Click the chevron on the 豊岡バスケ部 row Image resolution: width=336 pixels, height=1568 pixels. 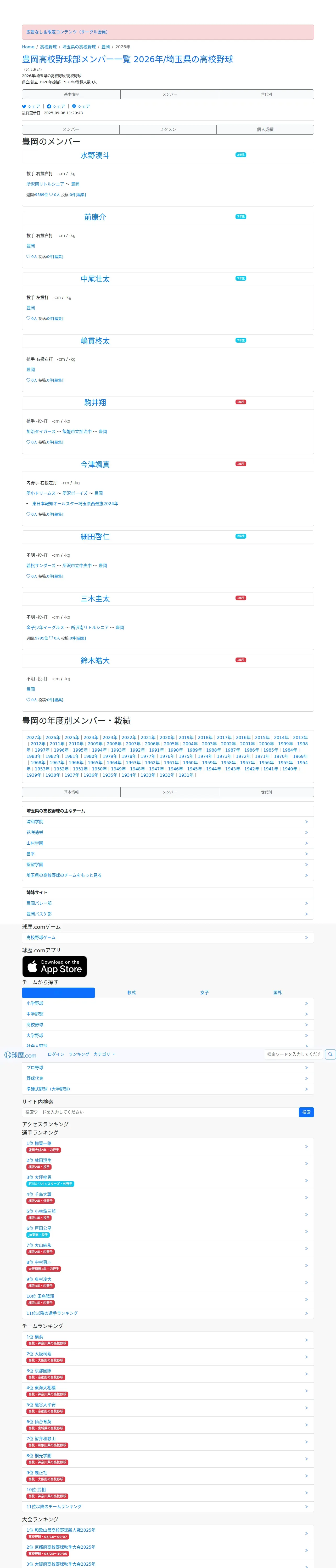306,914
